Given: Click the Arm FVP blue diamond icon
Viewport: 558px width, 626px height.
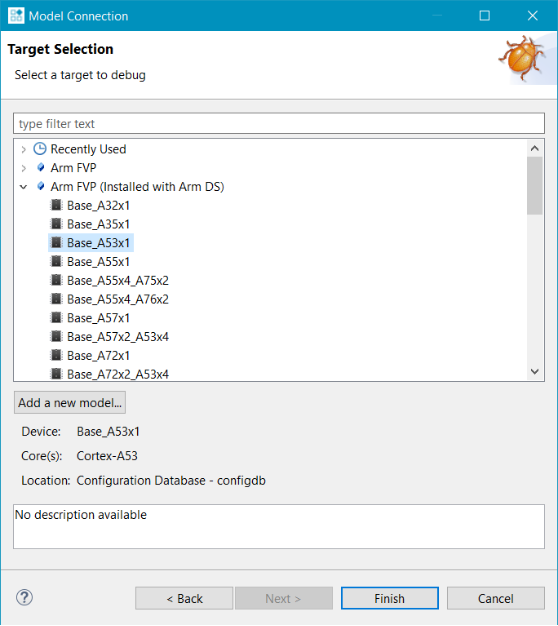Looking at the screenshot, I should point(40,167).
